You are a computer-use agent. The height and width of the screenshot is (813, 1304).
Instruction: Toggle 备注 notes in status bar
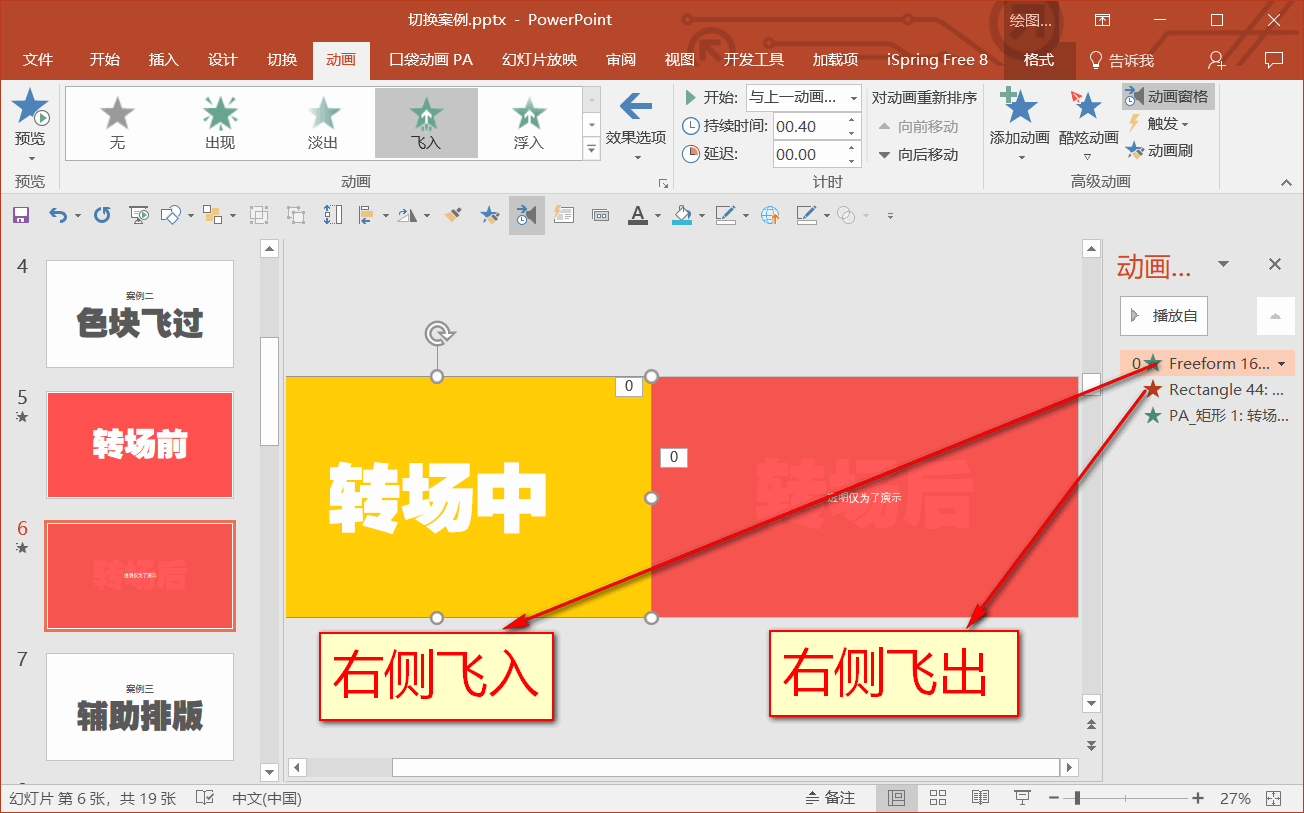830,798
